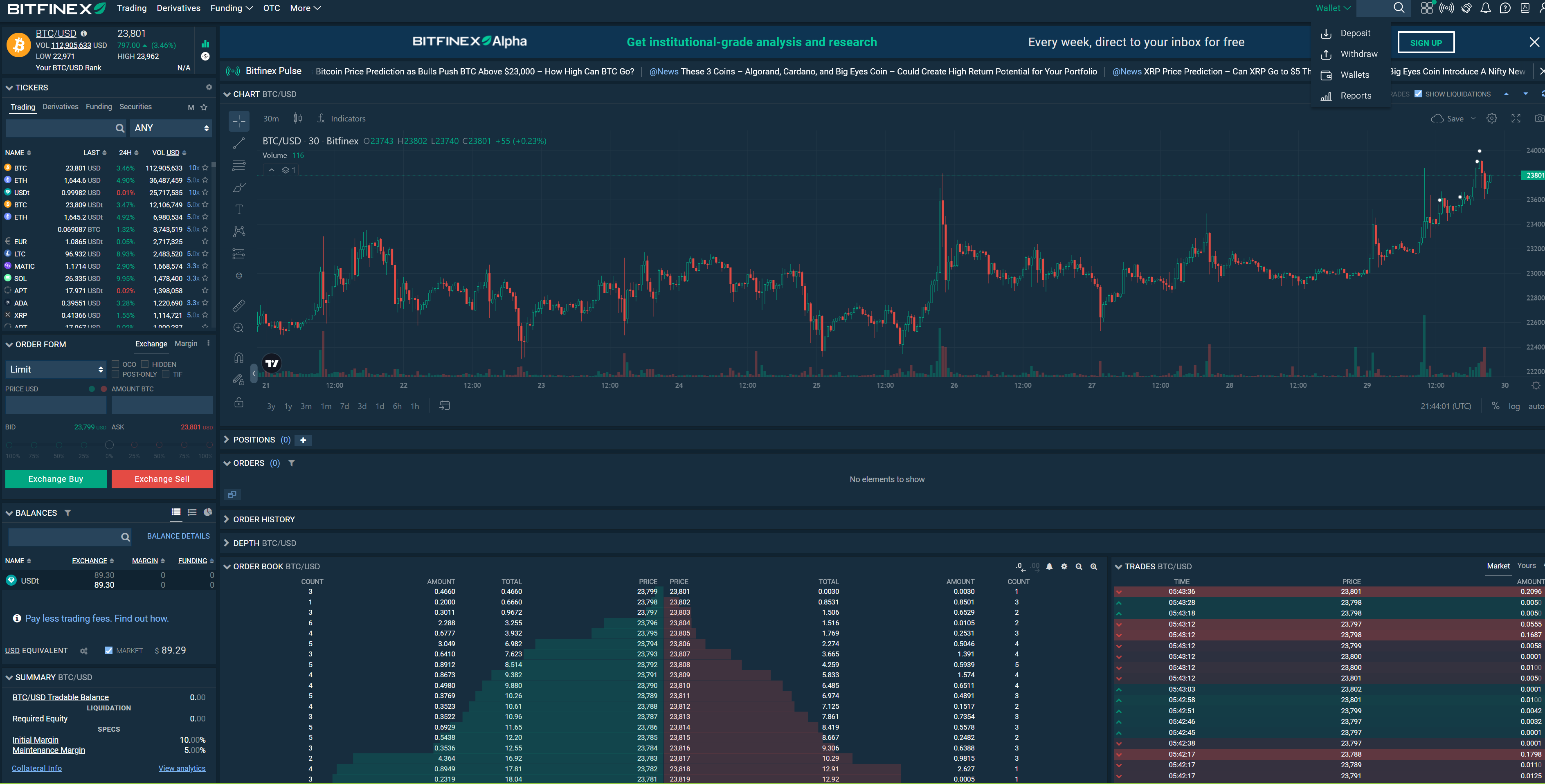
Task: Click the ruler measure tool in chart
Action: pyautogui.click(x=239, y=306)
